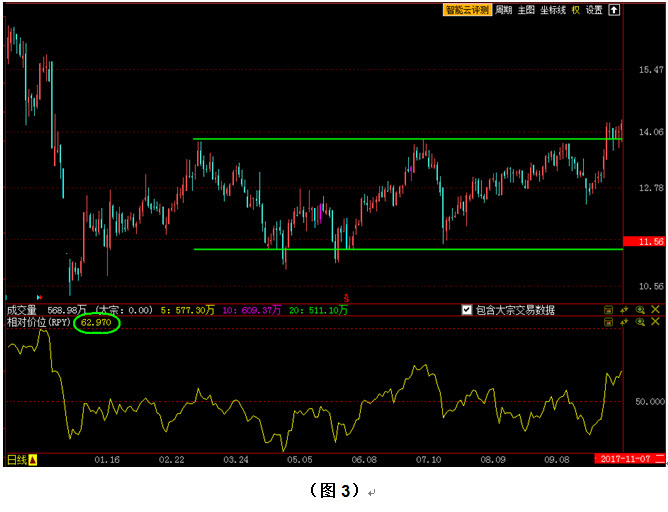The height and width of the screenshot is (512, 668).
Task: Toggle the 权 adjustment option
Action: (x=576, y=10)
